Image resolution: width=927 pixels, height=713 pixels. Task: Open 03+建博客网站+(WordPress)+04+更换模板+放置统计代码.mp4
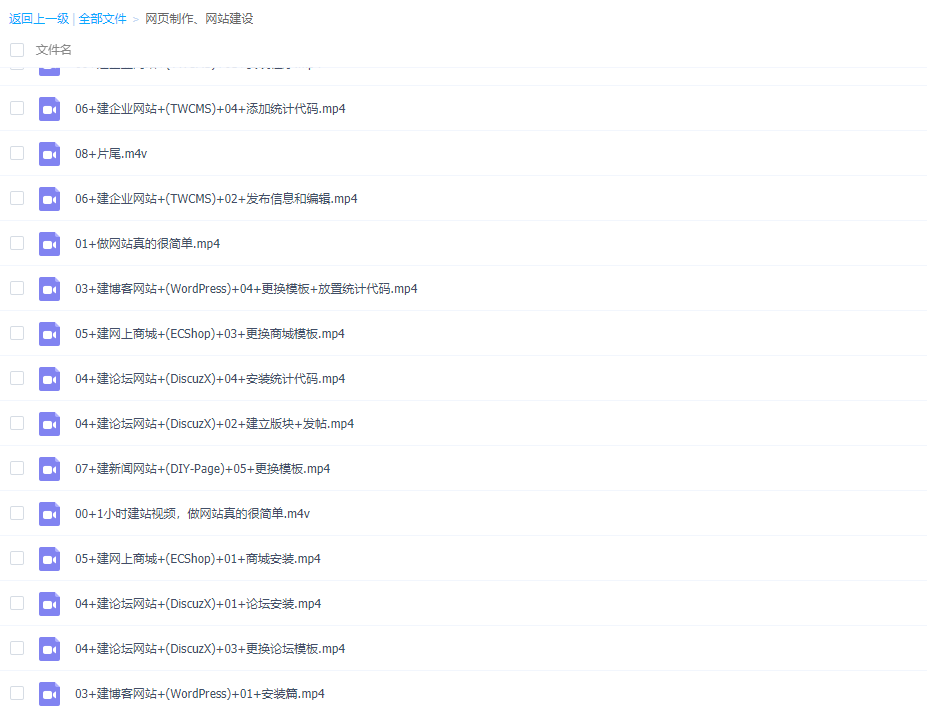tap(246, 288)
